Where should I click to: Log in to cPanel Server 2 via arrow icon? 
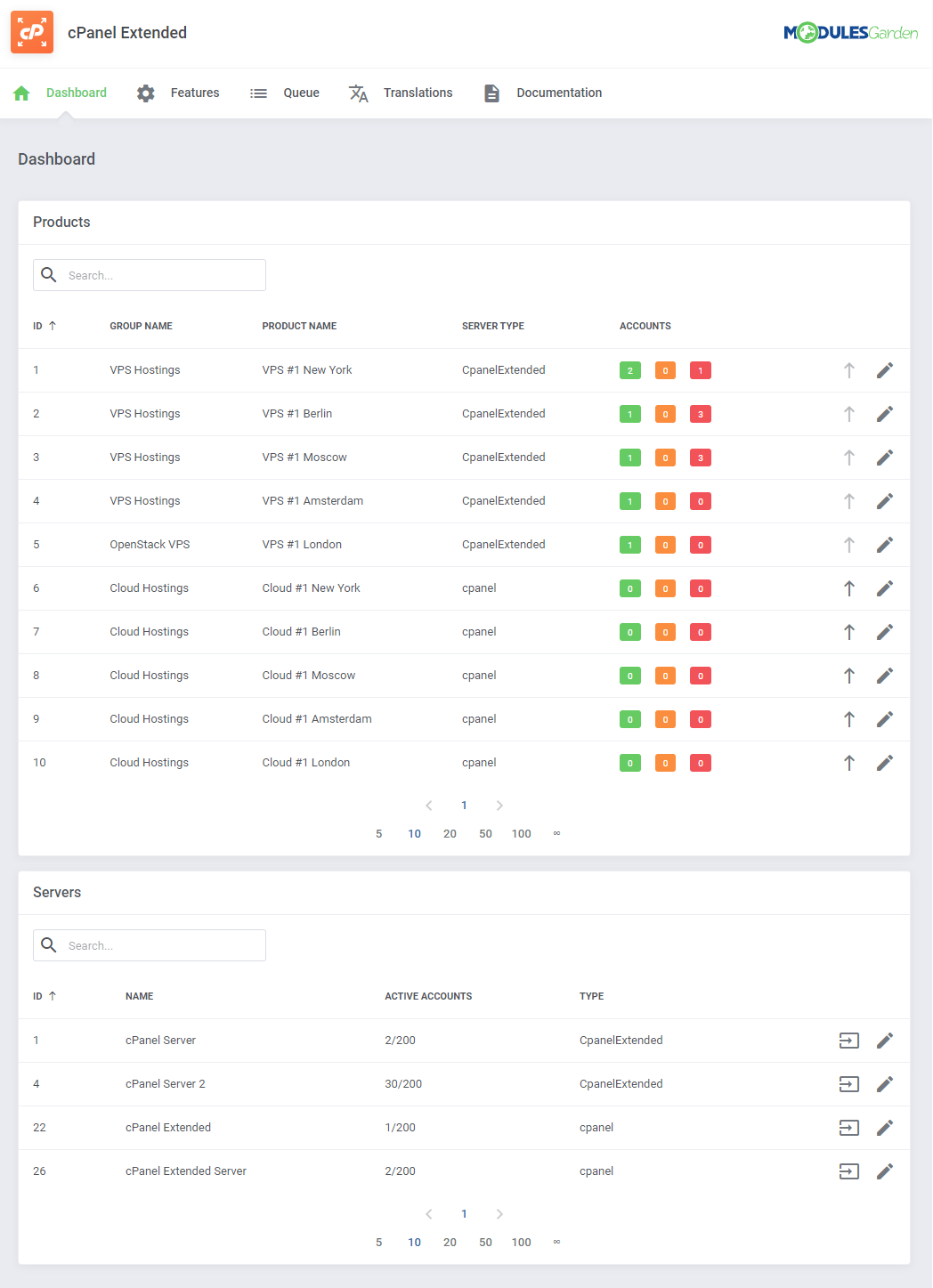tap(849, 1084)
